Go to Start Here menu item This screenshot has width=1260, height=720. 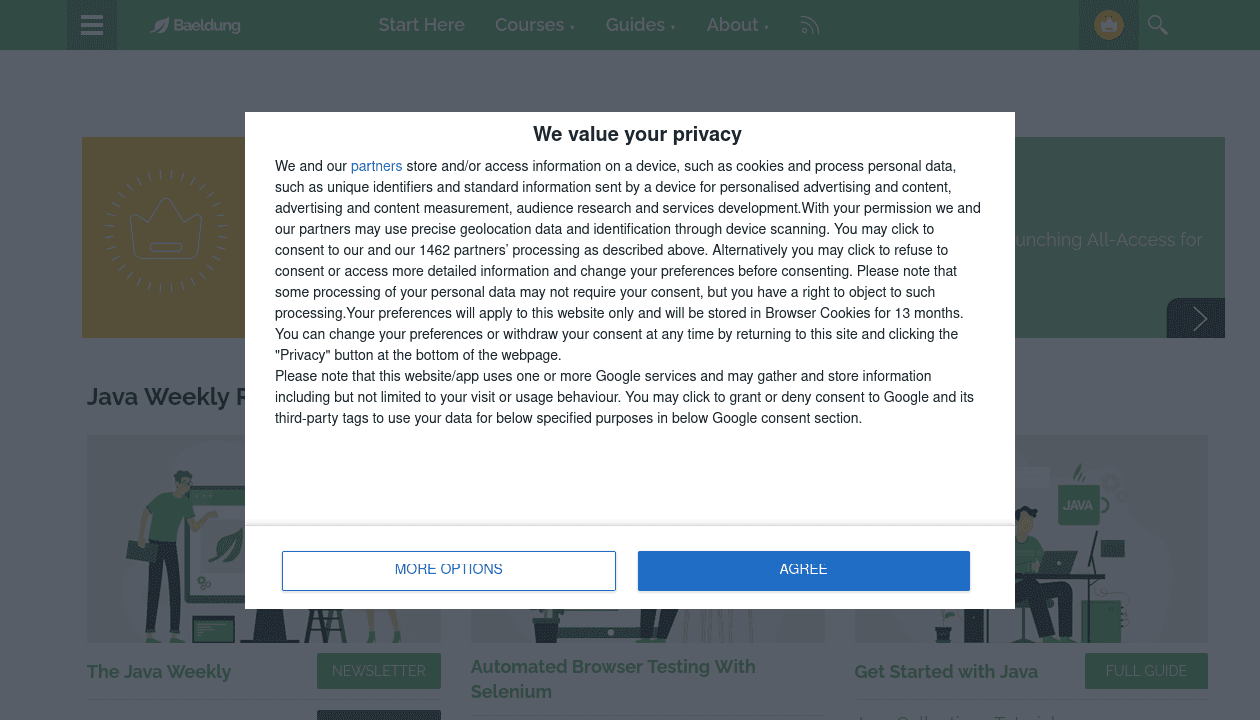pos(421,25)
